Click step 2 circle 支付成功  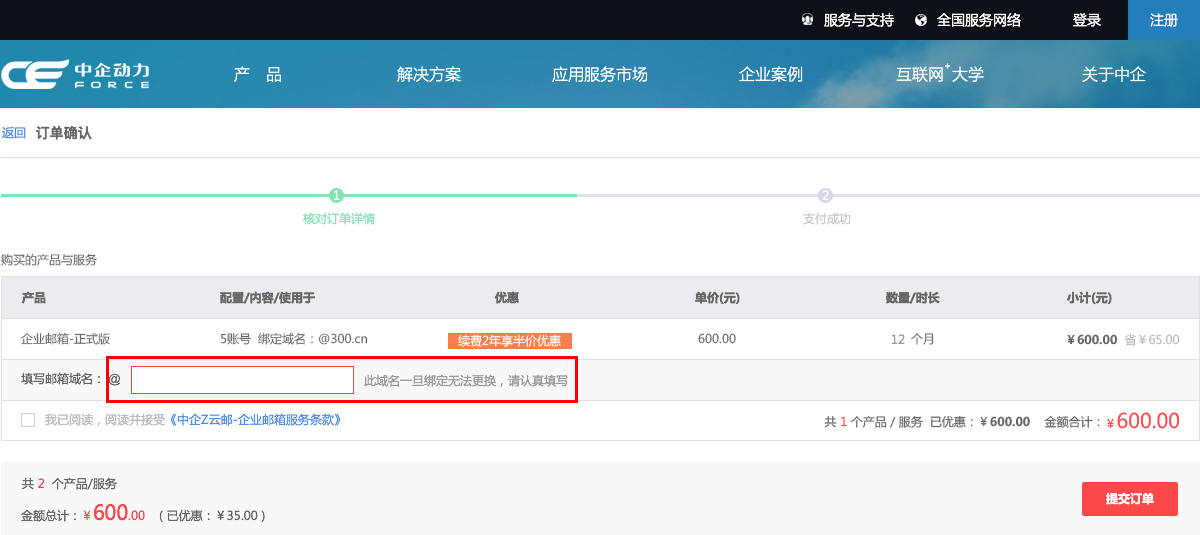[825, 195]
